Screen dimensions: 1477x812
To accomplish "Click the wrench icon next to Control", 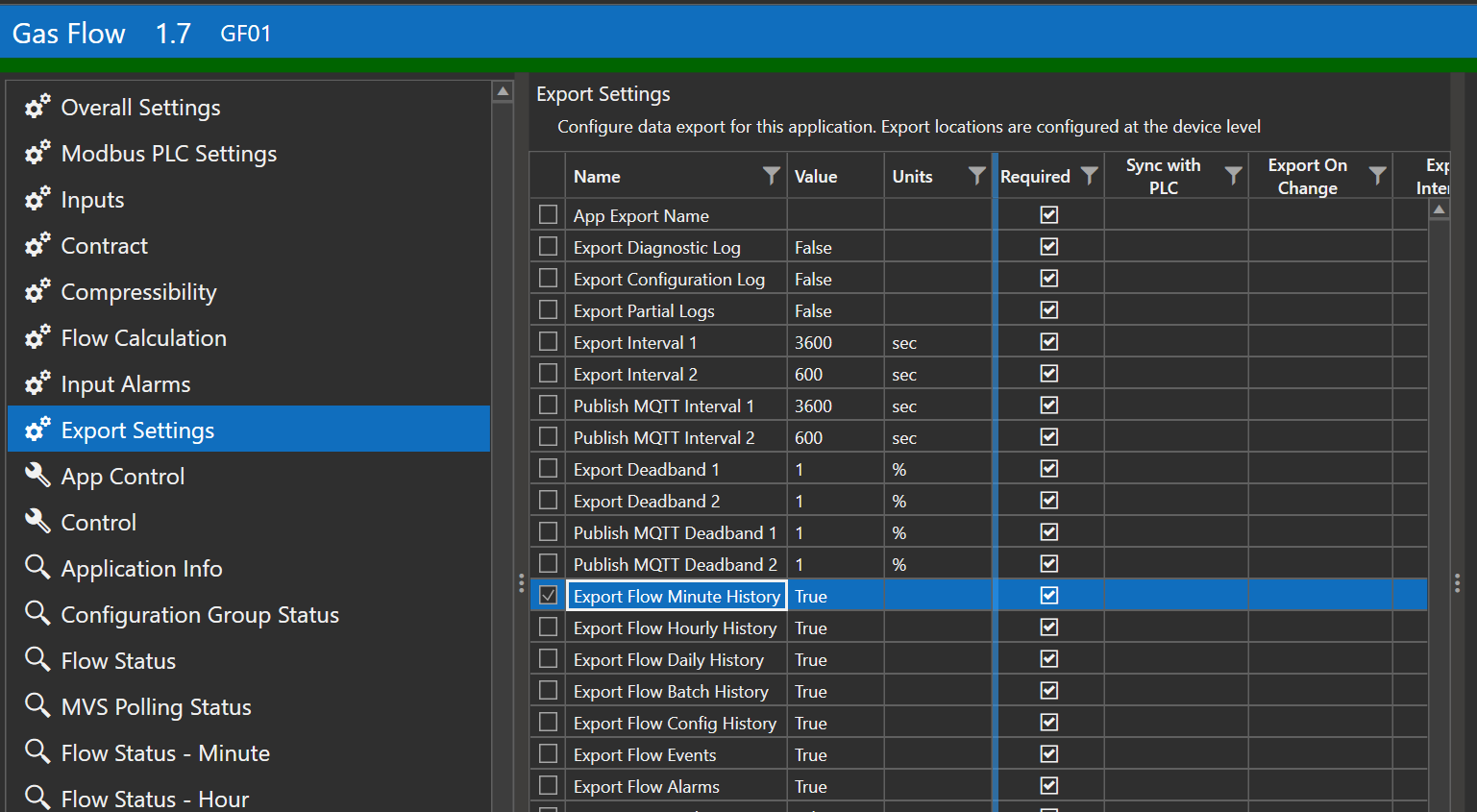I will 37,521.
